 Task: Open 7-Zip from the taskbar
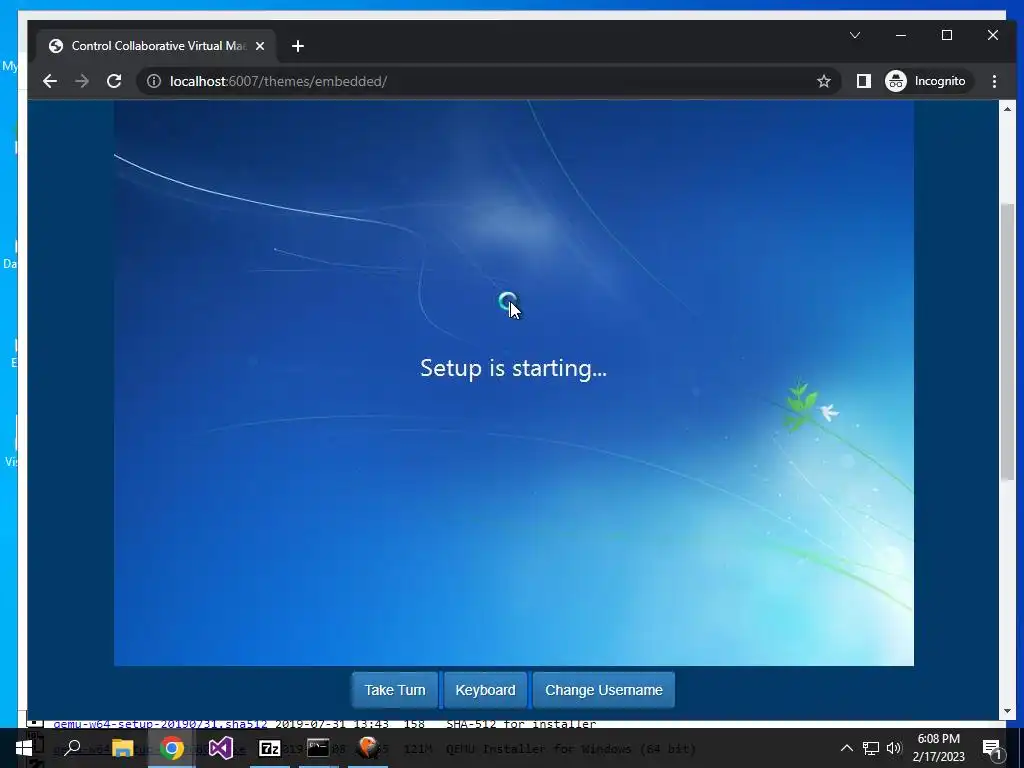tap(270, 748)
